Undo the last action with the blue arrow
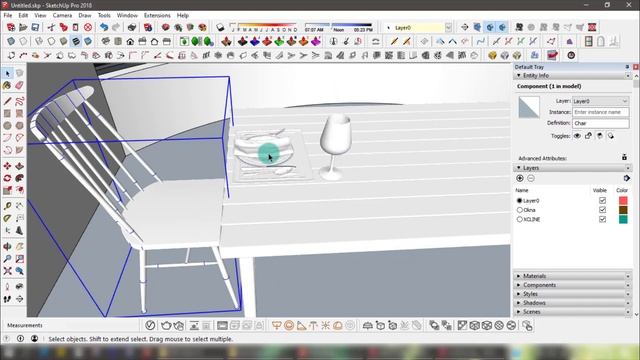 click(x=104, y=27)
